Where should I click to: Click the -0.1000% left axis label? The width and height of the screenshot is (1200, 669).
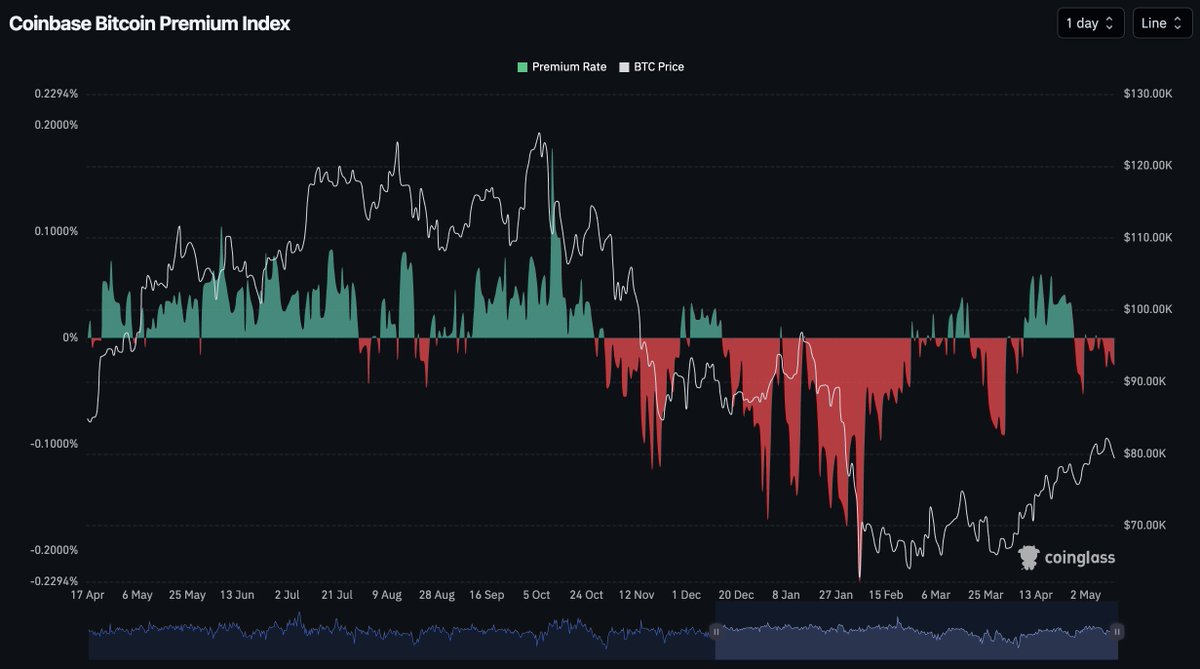tap(54, 444)
